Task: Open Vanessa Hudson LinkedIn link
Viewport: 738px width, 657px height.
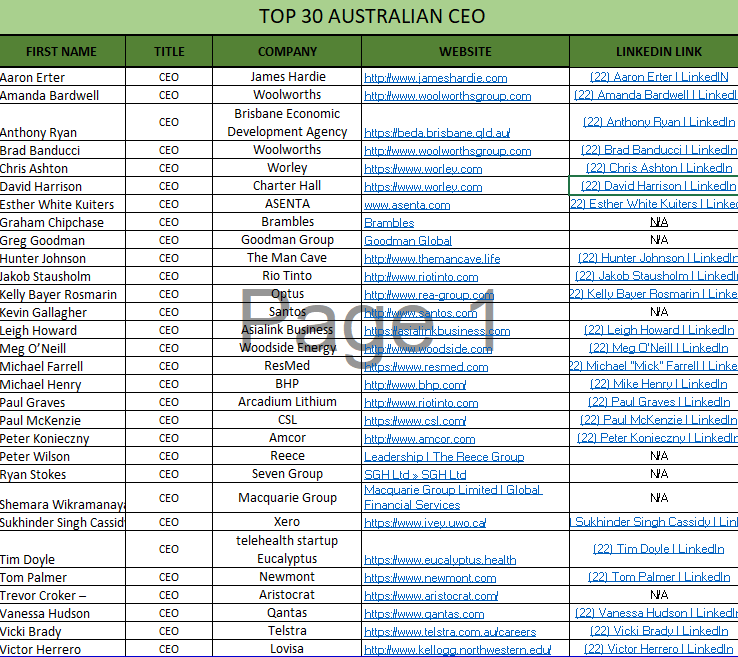Action: point(656,613)
